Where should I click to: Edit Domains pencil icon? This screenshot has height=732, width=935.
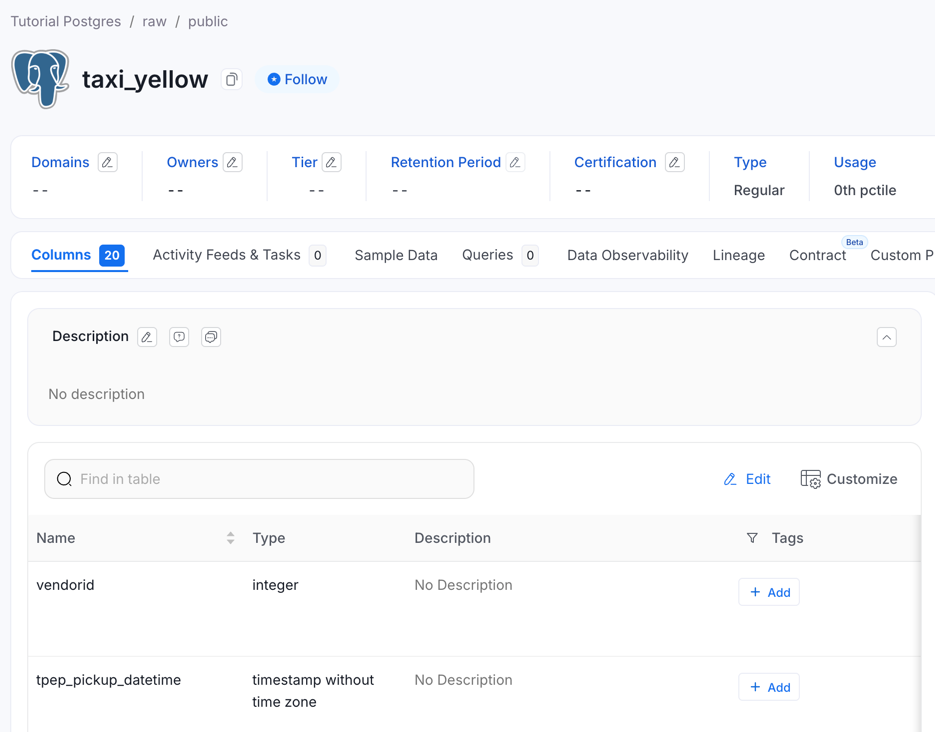[108, 162]
